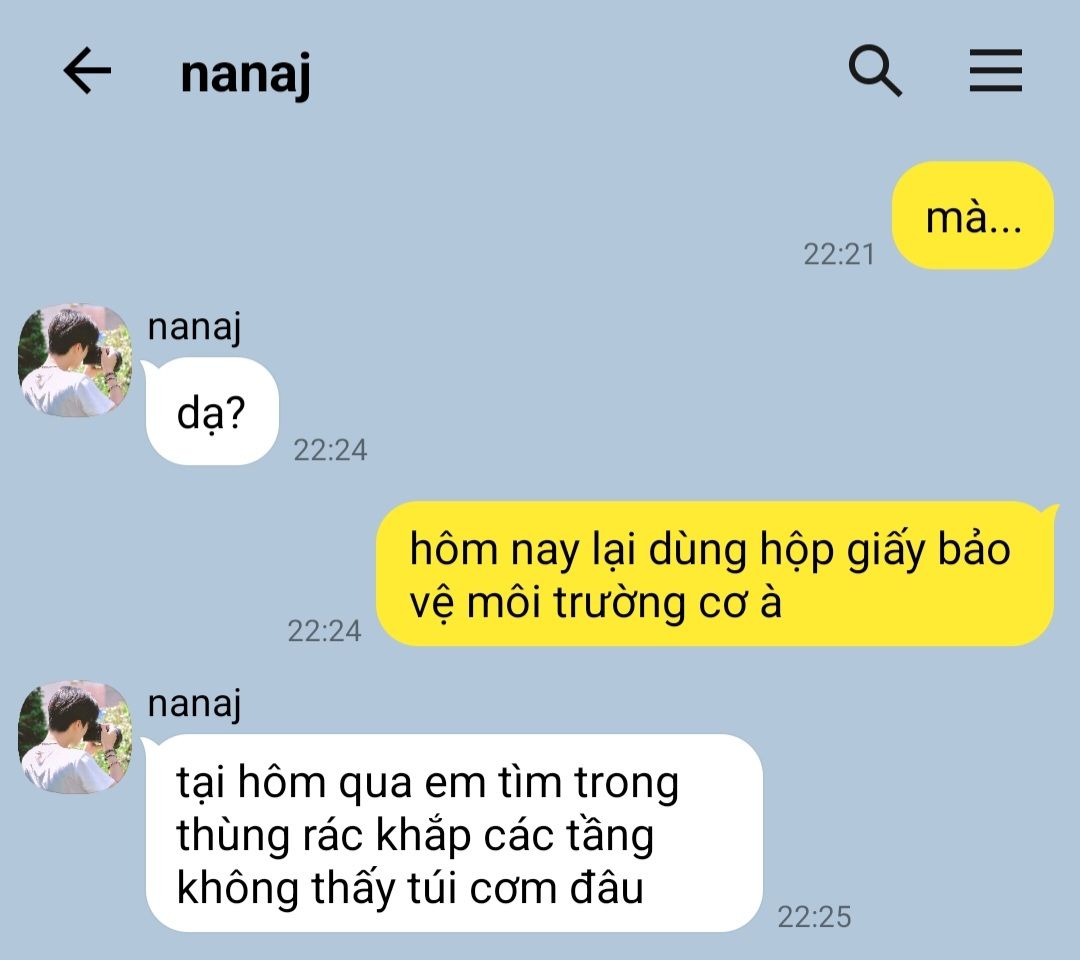The image size is (1080, 960).
Task: Select the yellow 'mà...' message bubble
Action: pyautogui.click(x=973, y=216)
